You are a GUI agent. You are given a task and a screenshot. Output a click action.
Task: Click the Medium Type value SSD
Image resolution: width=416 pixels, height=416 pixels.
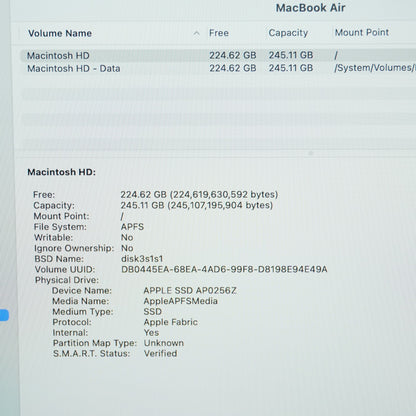click(153, 312)
